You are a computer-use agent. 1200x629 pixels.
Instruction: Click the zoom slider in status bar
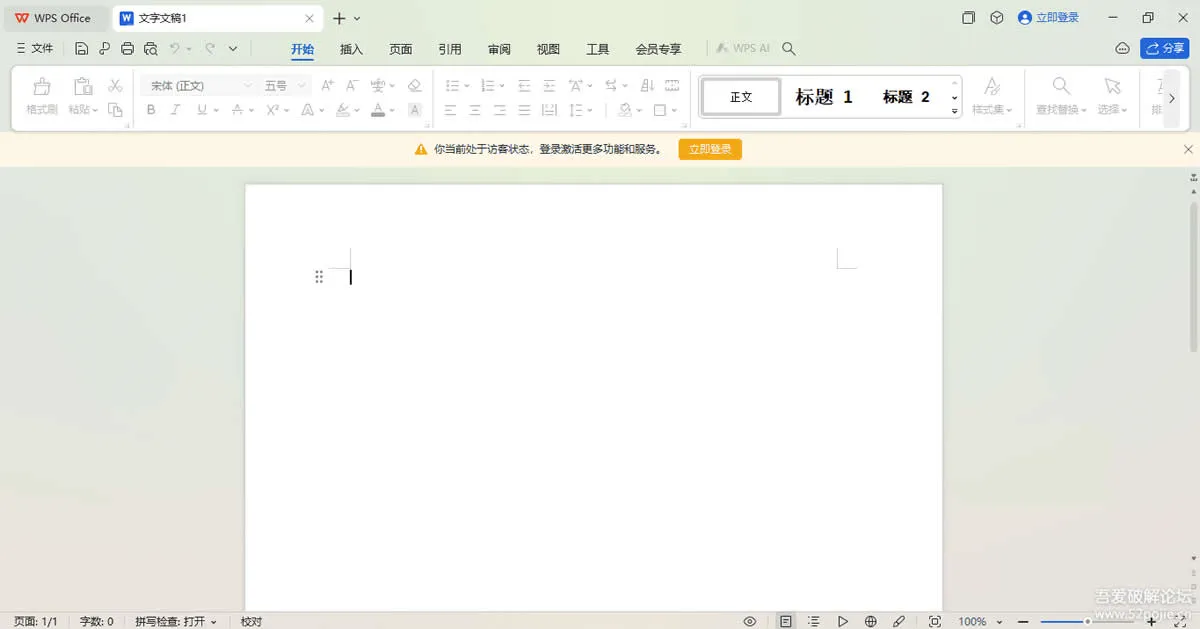(1087, 621)
